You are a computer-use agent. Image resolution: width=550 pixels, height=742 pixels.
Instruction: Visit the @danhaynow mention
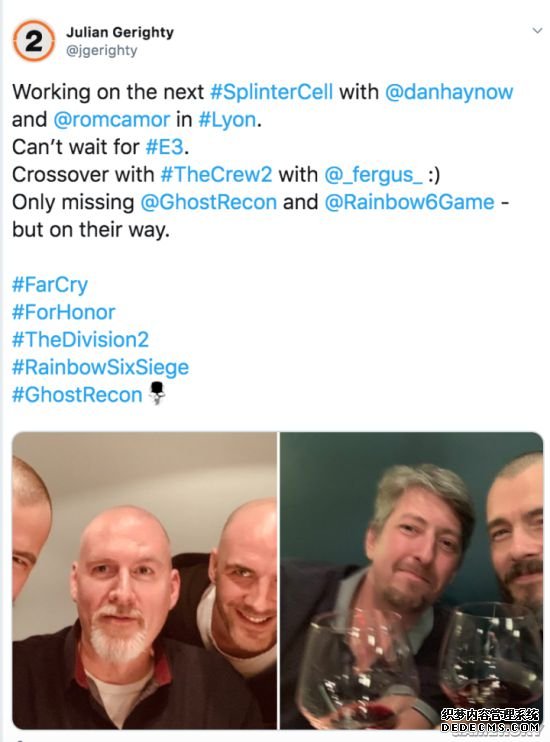[x=449, y=92]
